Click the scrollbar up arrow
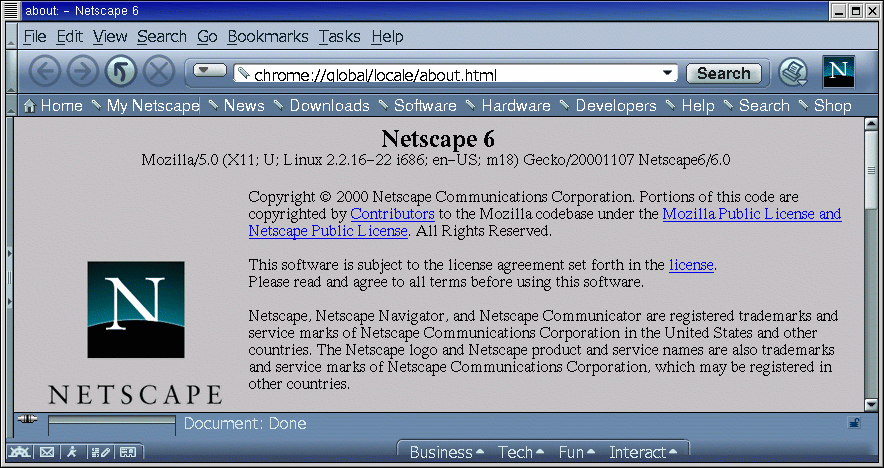This screenshot has height=468, width=884. click(871, 124)
